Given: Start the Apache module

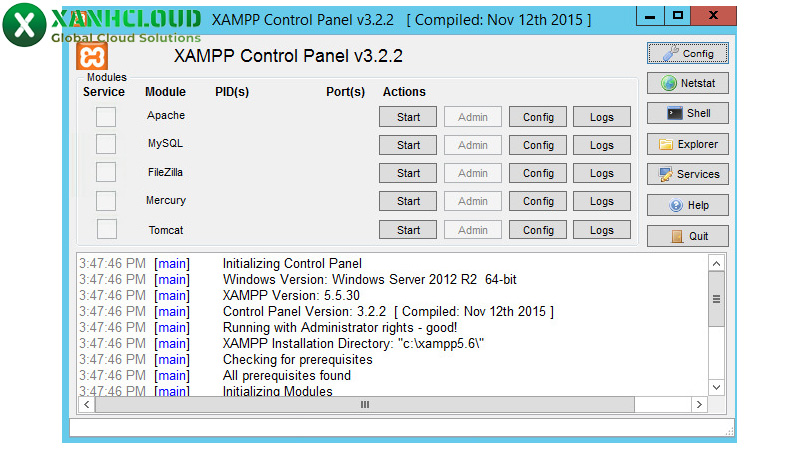Looking at the screenshot, I should click(408, 117).
